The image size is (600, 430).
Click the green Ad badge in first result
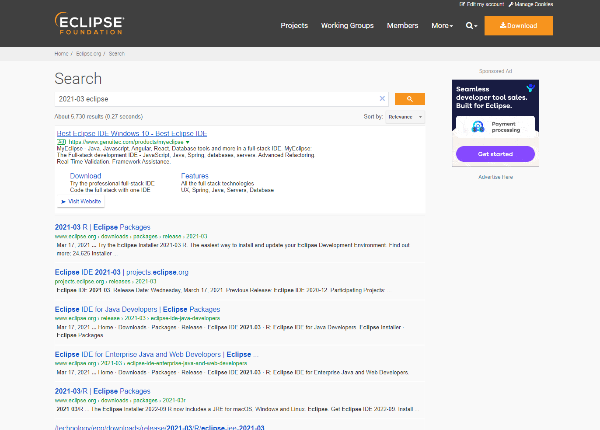coord(61,142)
